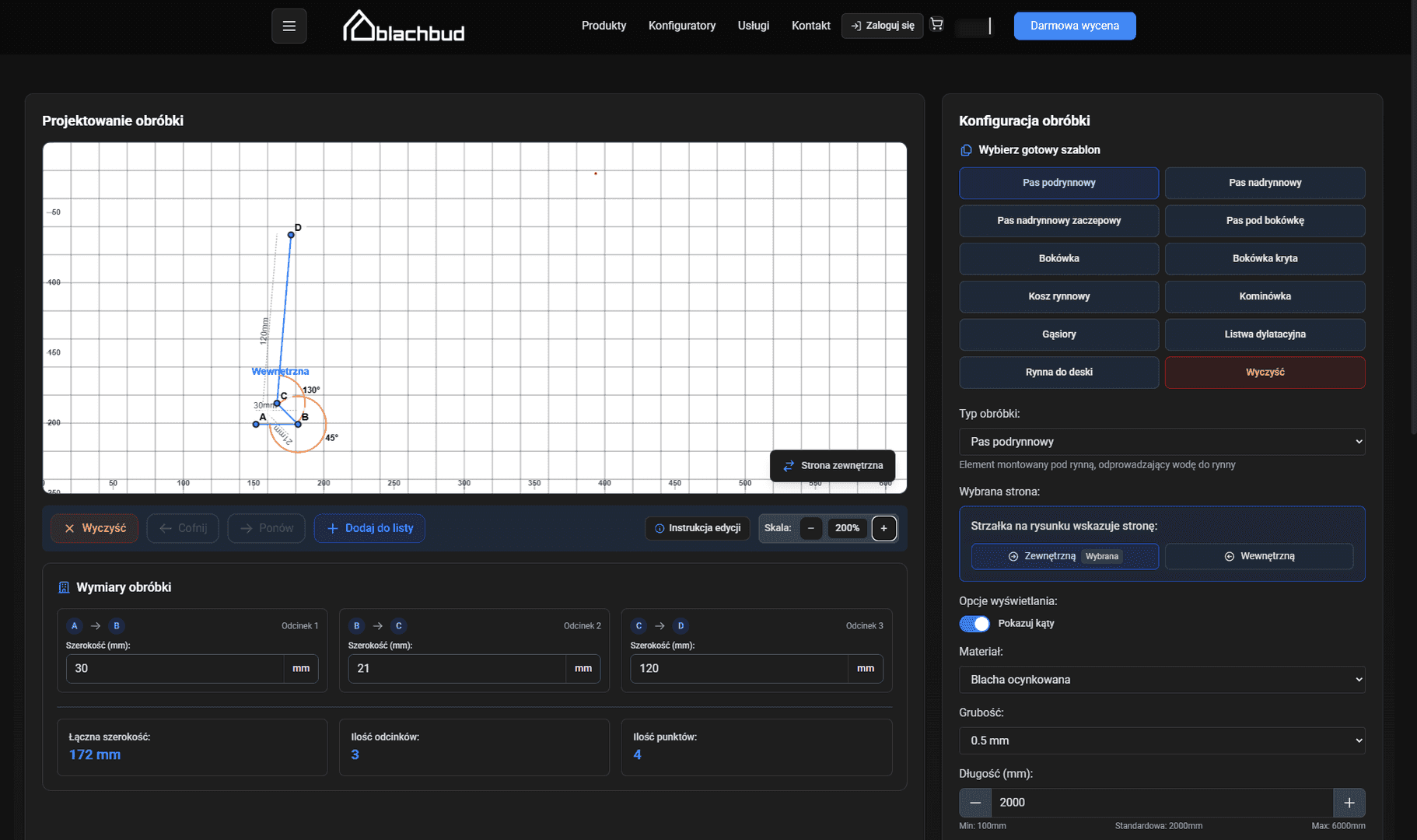Screen dimensions: 1417x840
Task: Select Pas pod bokówkę template
Action: pyautogui.click(x=1265, y=221)
